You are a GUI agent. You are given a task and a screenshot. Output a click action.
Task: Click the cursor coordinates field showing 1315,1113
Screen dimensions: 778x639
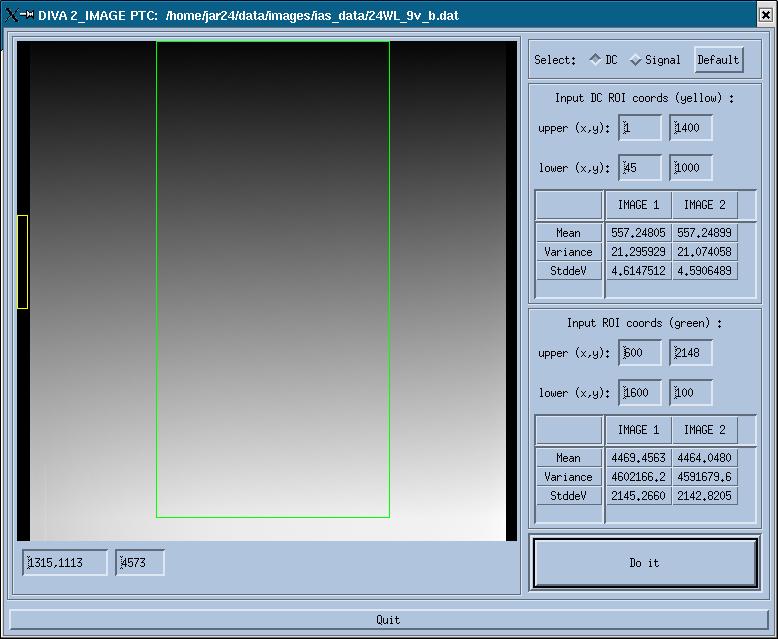65,563
